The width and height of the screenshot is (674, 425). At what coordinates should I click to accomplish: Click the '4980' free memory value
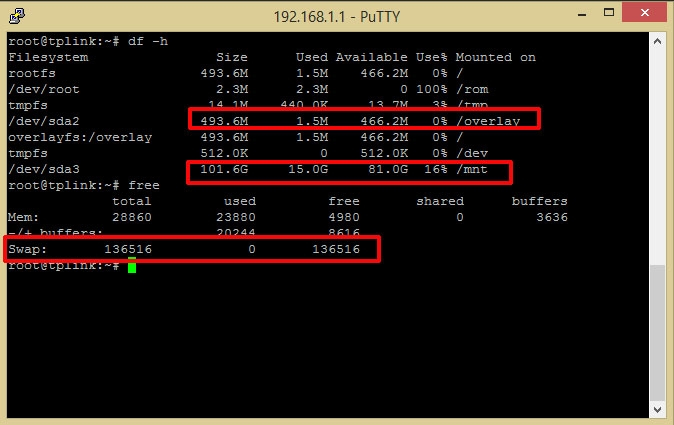tap(343, 217)
